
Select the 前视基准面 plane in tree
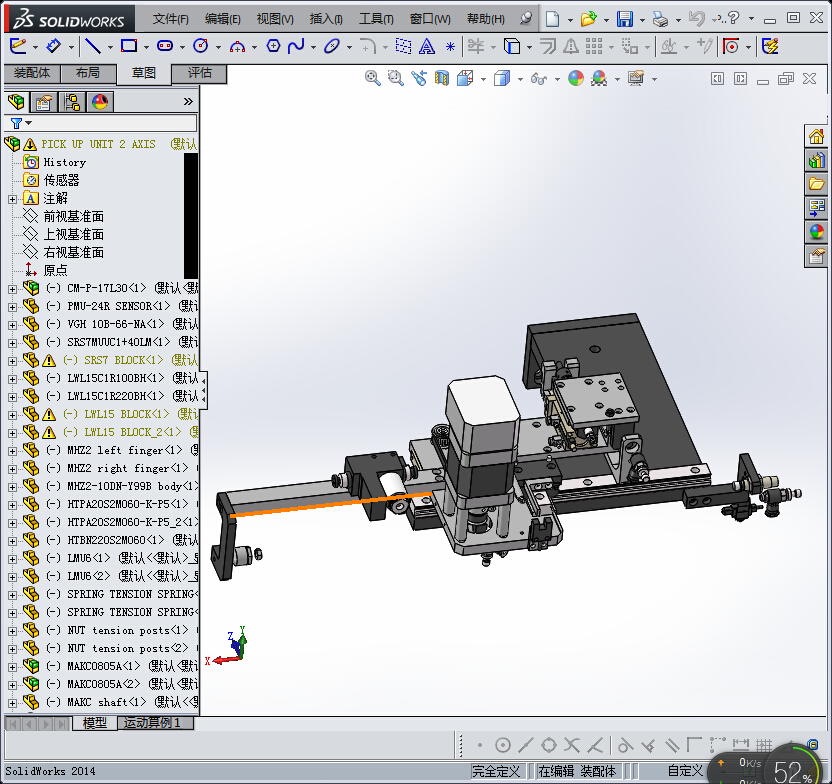[x=73, y=217]
